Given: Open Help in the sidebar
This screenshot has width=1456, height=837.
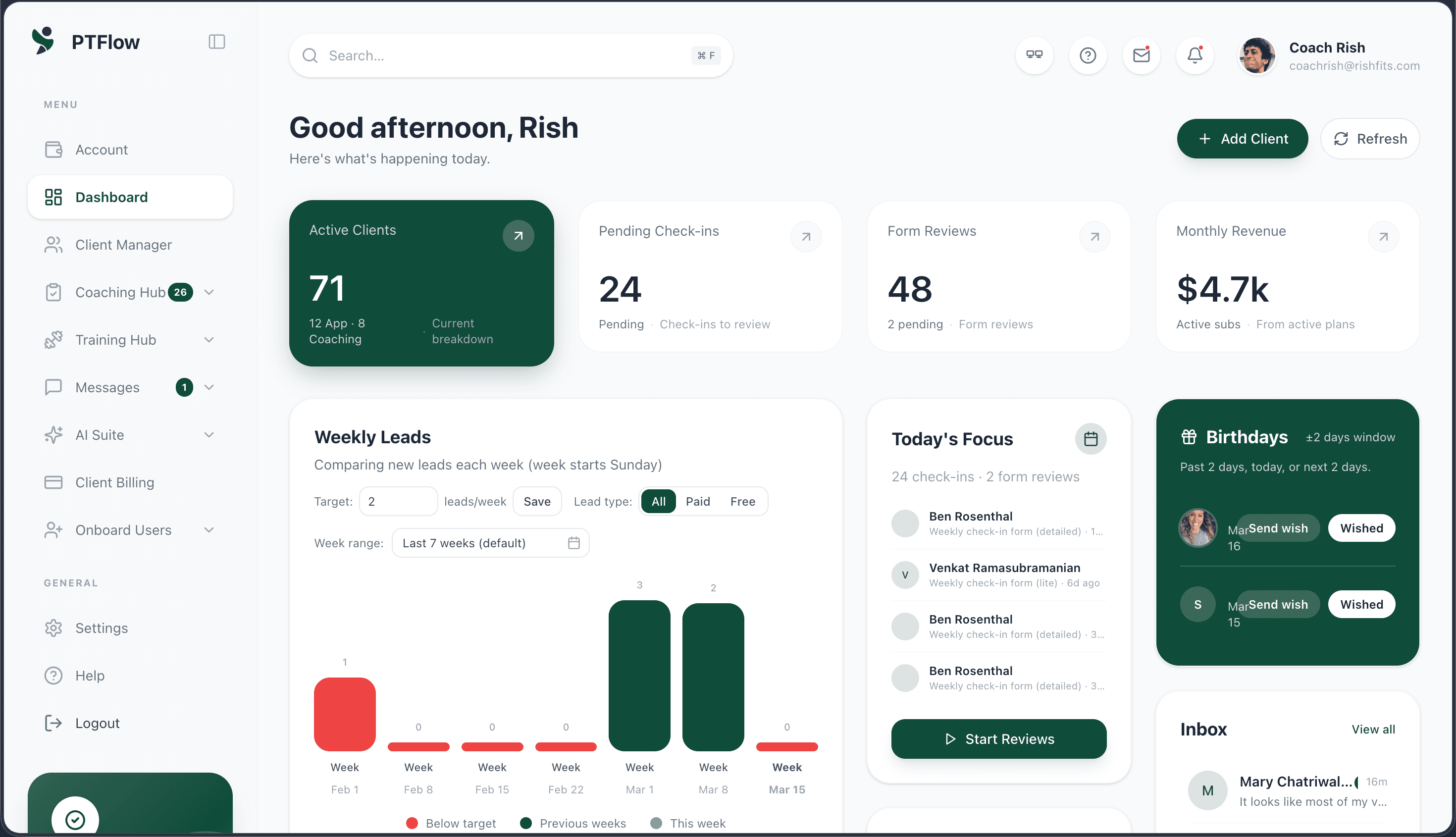Looking at the screenshot, I should point(130,676).
